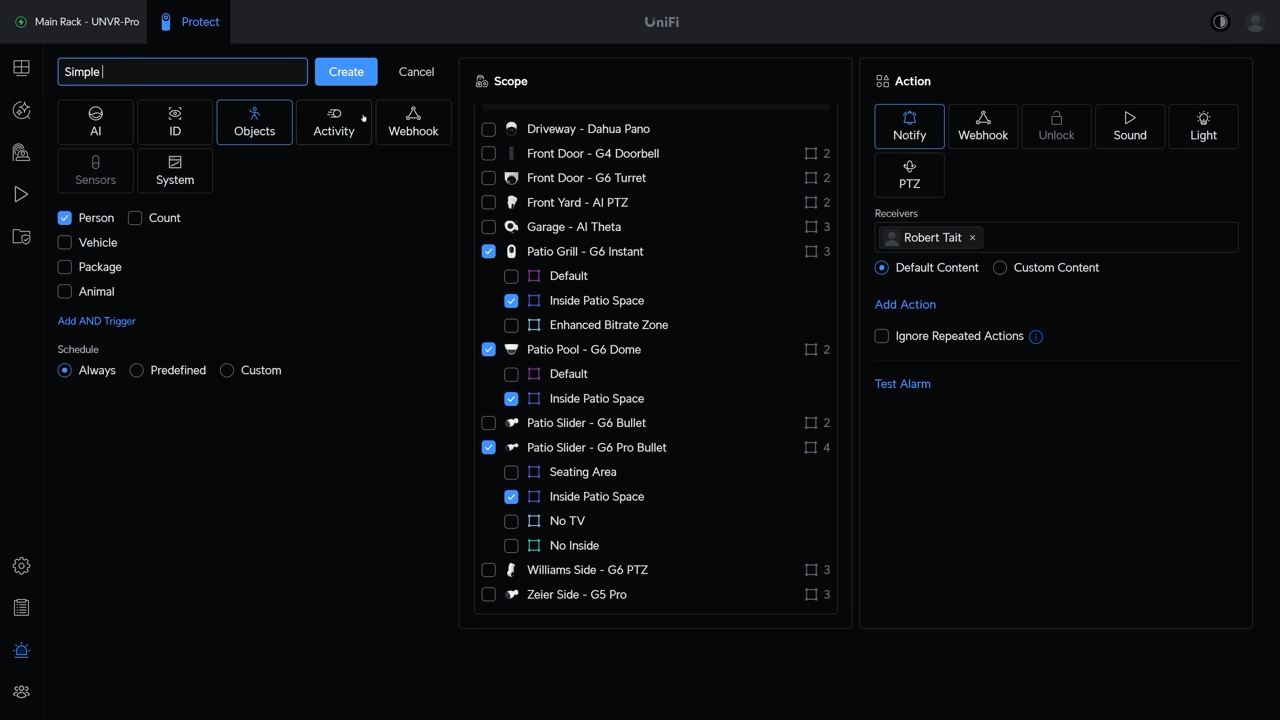Choose the Sound action
This screenshot has height=720, width=1280.
(x=1130, y=126)
